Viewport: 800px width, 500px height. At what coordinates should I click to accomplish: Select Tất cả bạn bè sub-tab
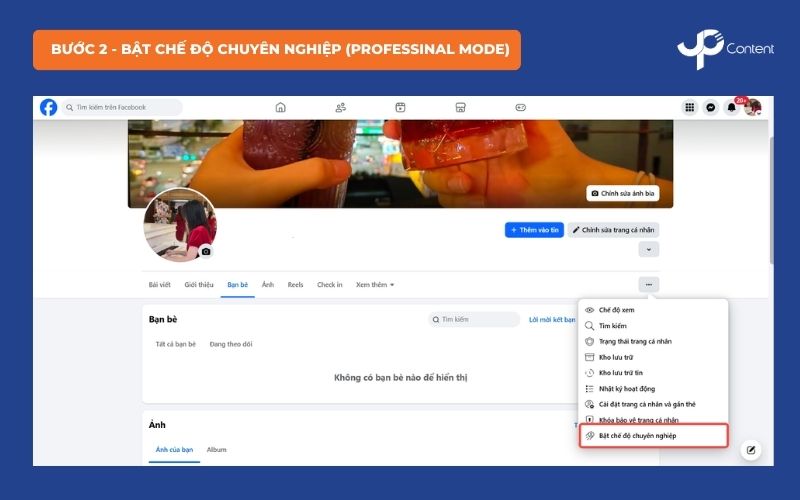(176, 344)
